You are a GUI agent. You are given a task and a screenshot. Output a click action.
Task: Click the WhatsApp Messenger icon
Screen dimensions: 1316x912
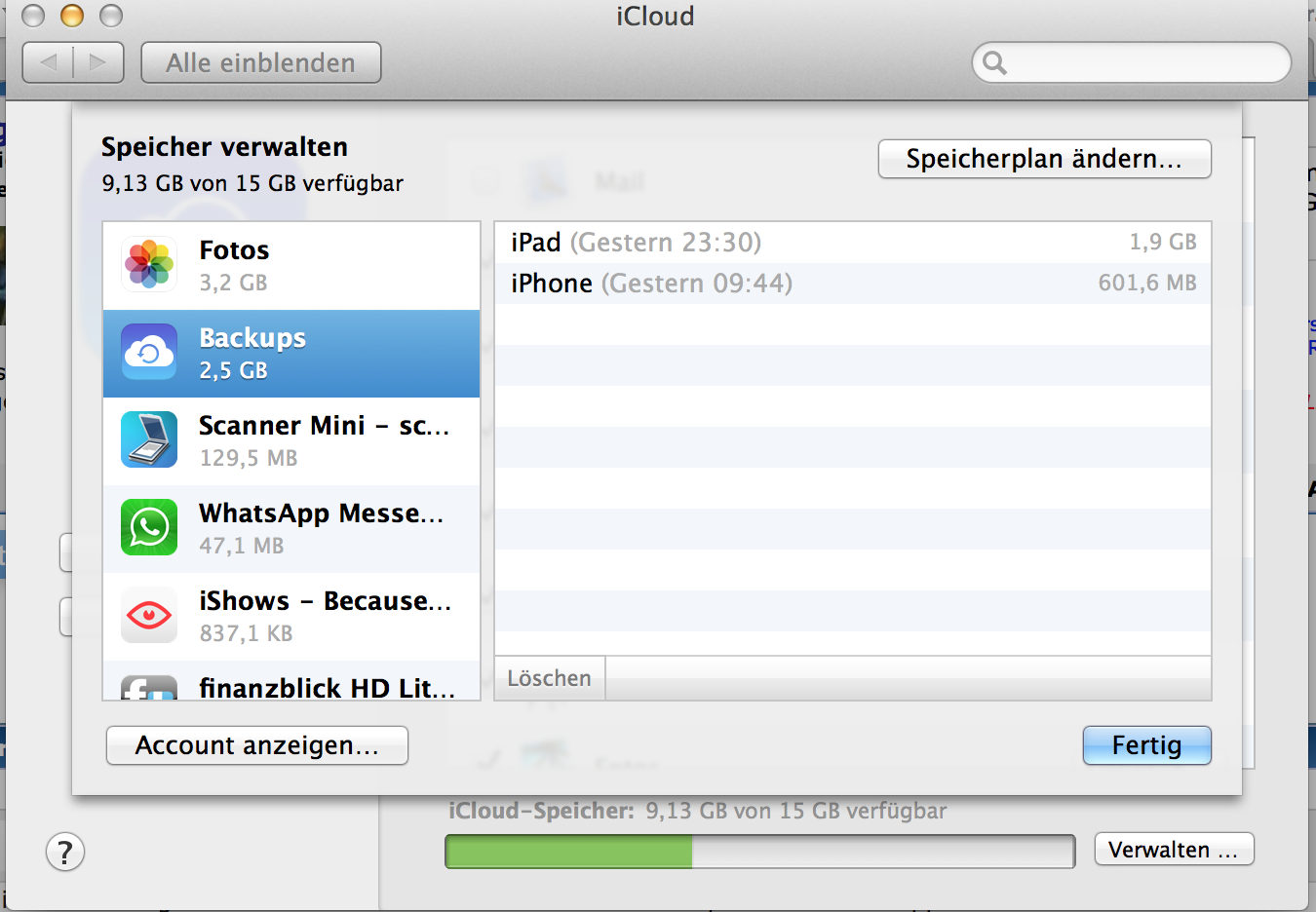coord(149,527)
